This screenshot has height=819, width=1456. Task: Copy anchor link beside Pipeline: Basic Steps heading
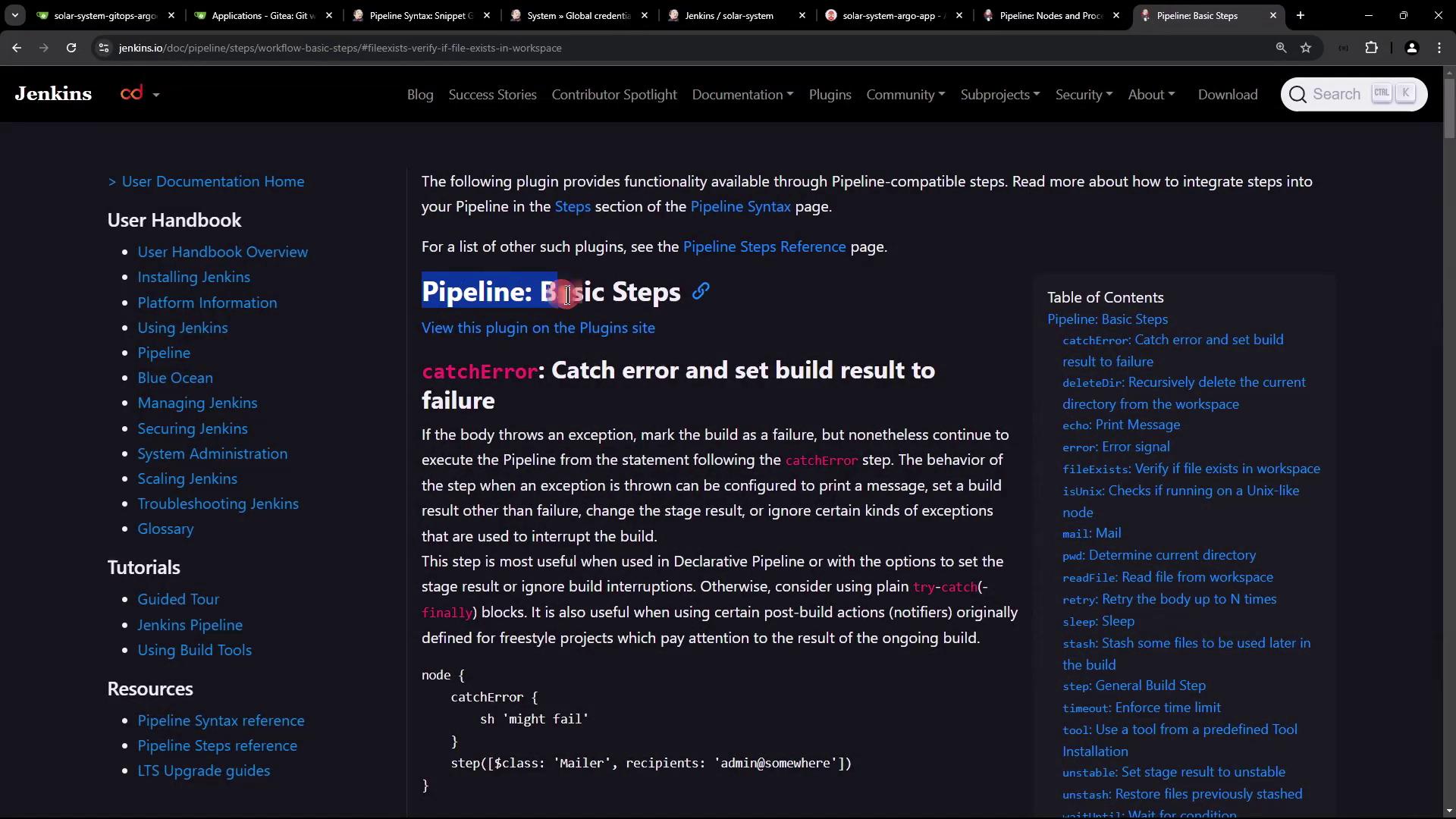[701, 291]
